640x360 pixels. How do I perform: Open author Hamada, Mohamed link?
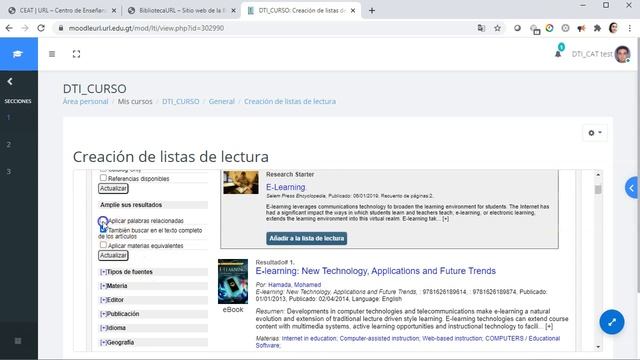coord(295,284)
